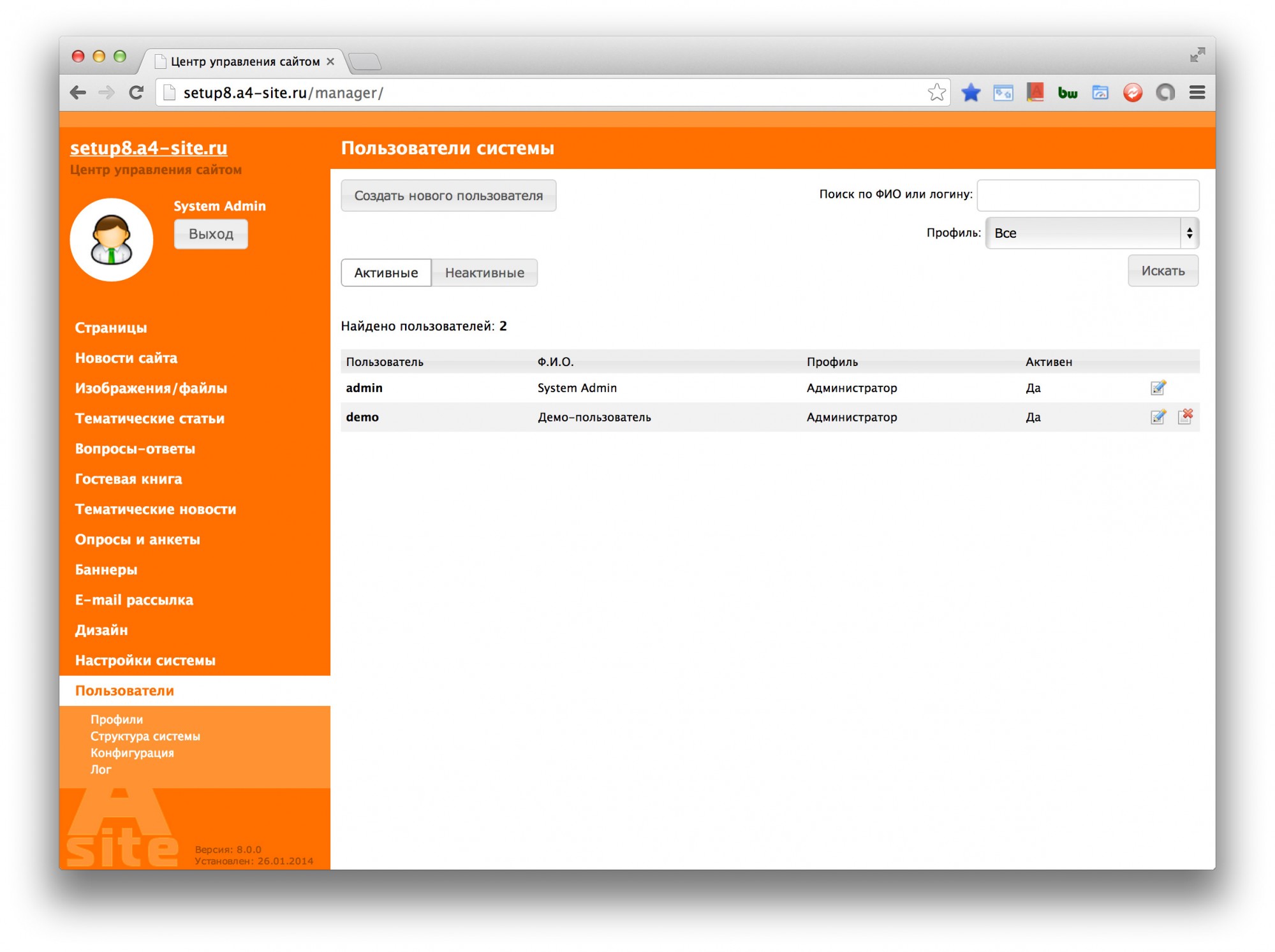Delete the demo user via red X icon
This screenshot has height=952, width=1275.
(x=1185, y=416)
